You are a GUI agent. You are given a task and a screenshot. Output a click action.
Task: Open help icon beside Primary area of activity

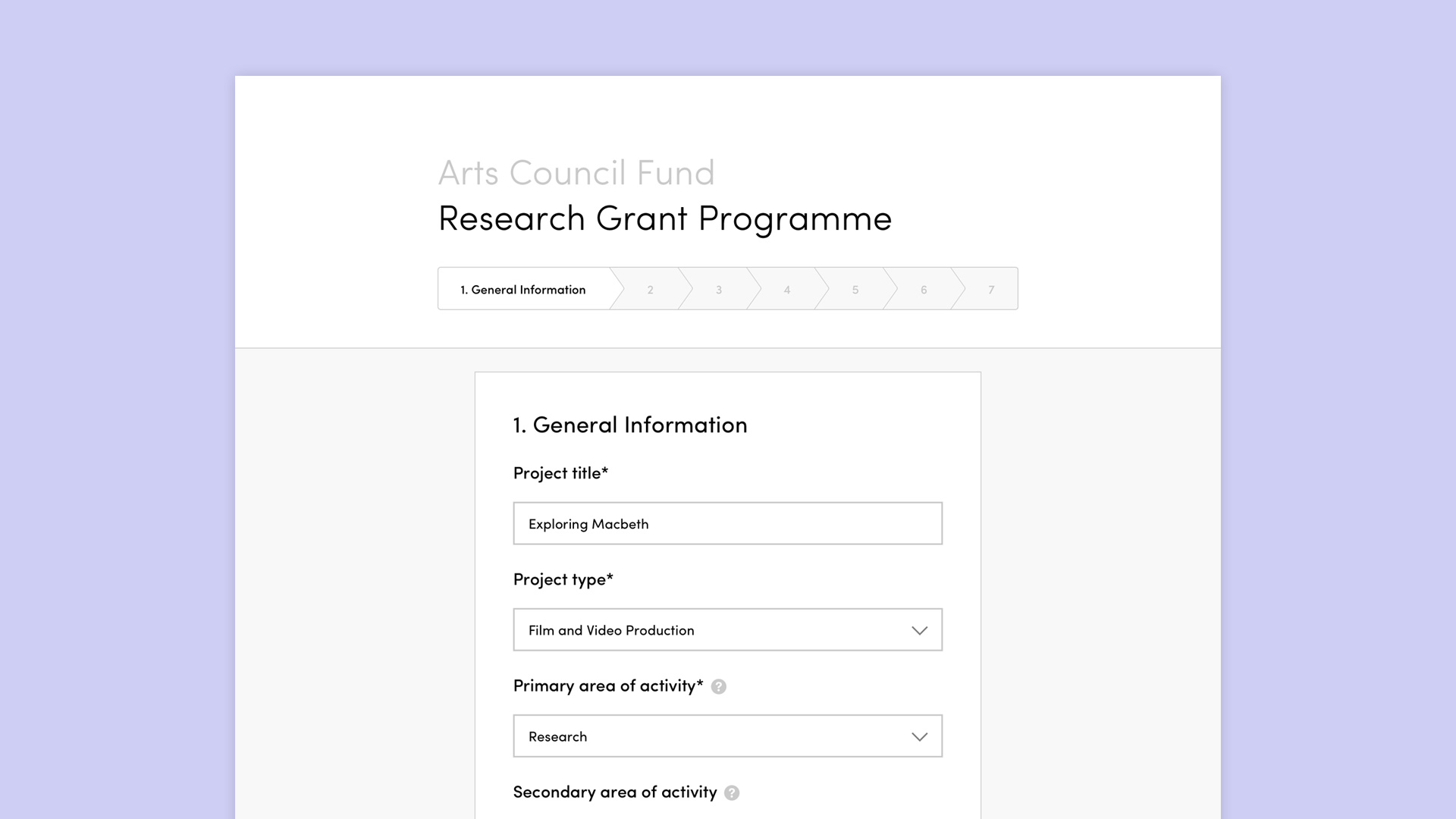pyautogui.click(x=719, y=686)
